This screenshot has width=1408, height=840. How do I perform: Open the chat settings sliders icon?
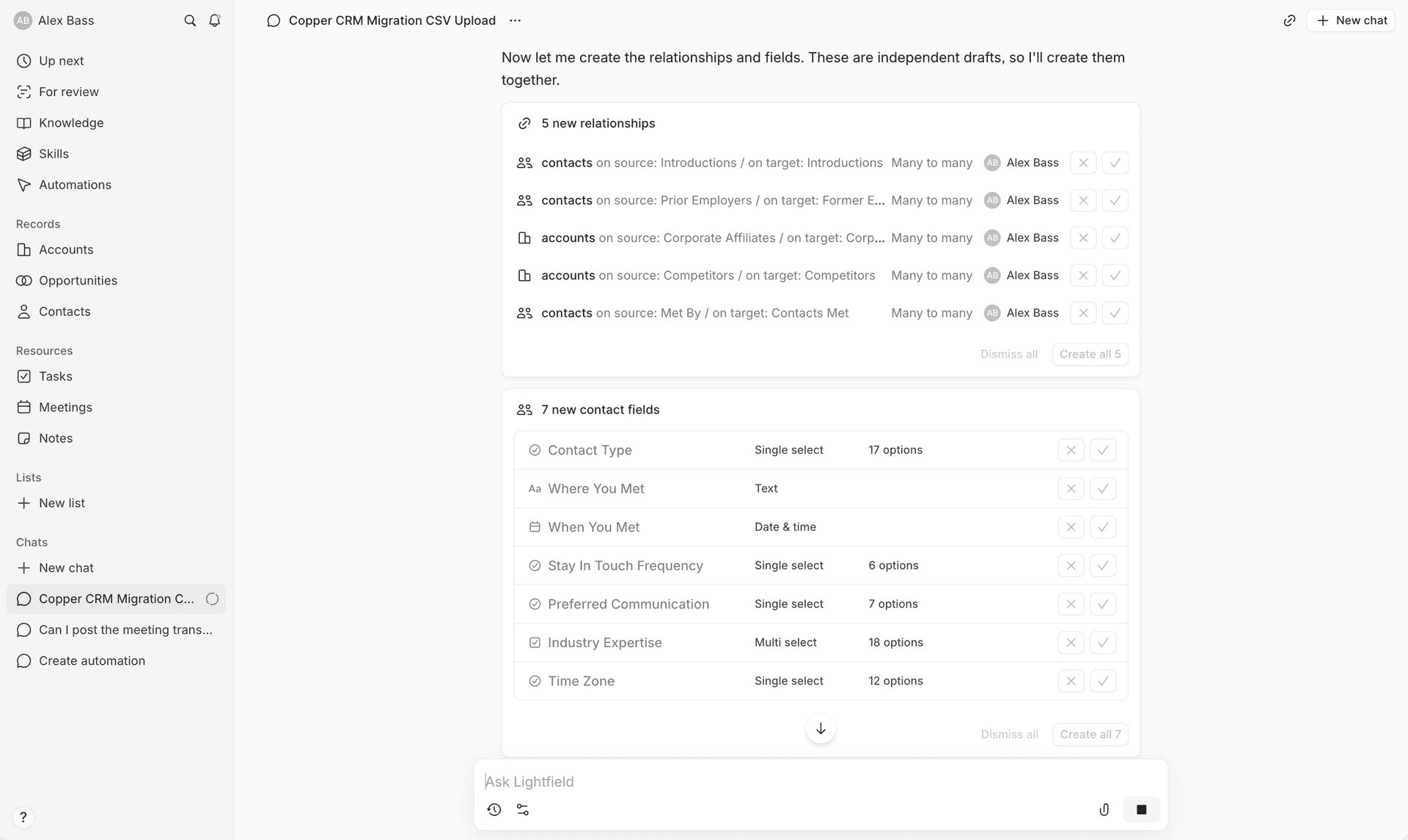[x=523, y=810]
